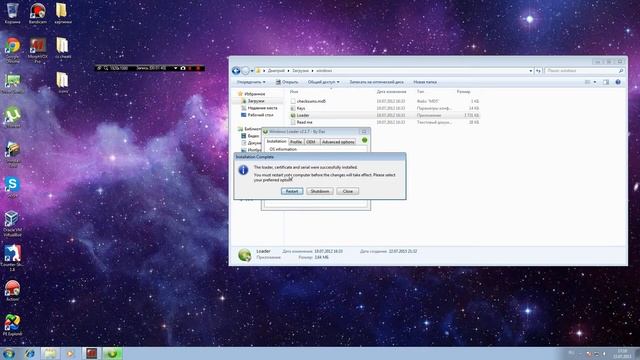
Task: Switch to the Windows Loader taskbar button
Action: 112,353
